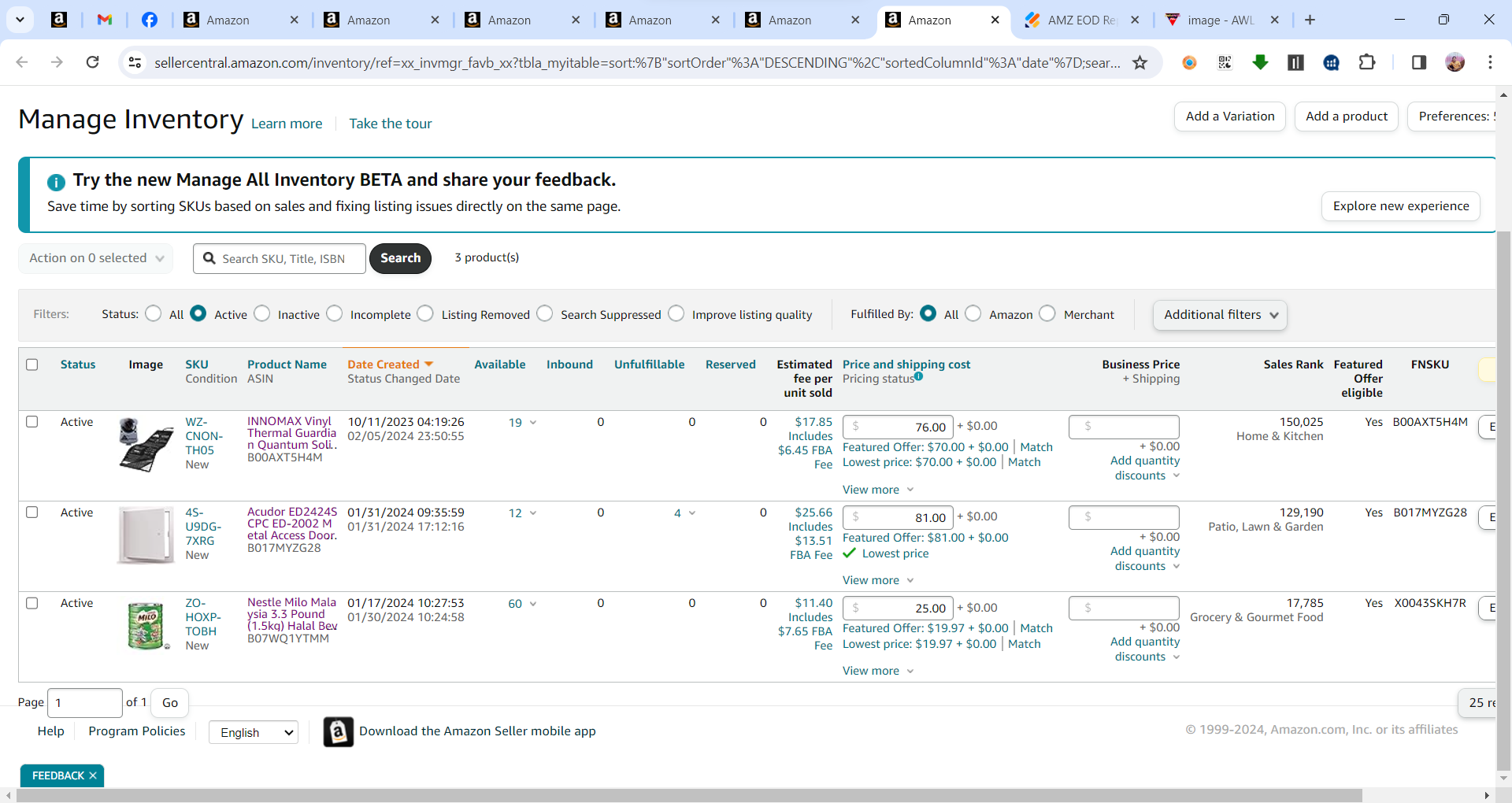The width and height of the screenshot is (1512, 803).
Task: Filter by Search Suppressed status
Action: pyautogui.click(x=545, y=314)
